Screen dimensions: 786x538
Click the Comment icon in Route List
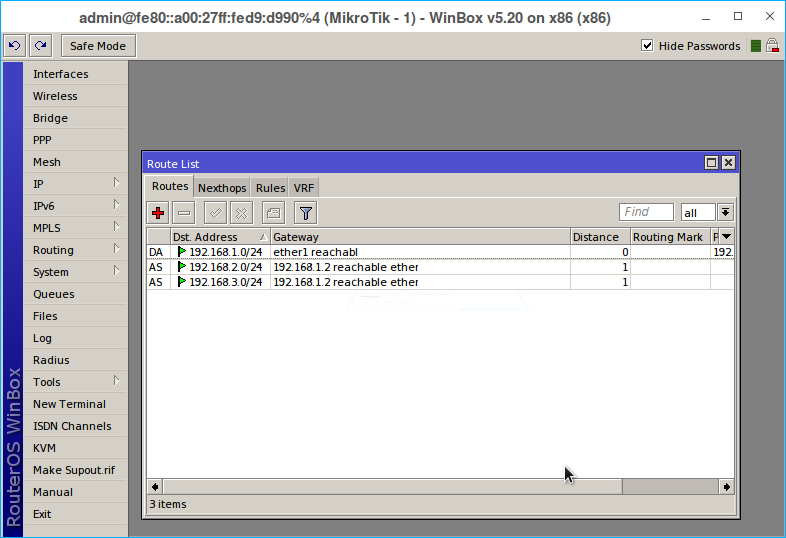coord(273,213)
